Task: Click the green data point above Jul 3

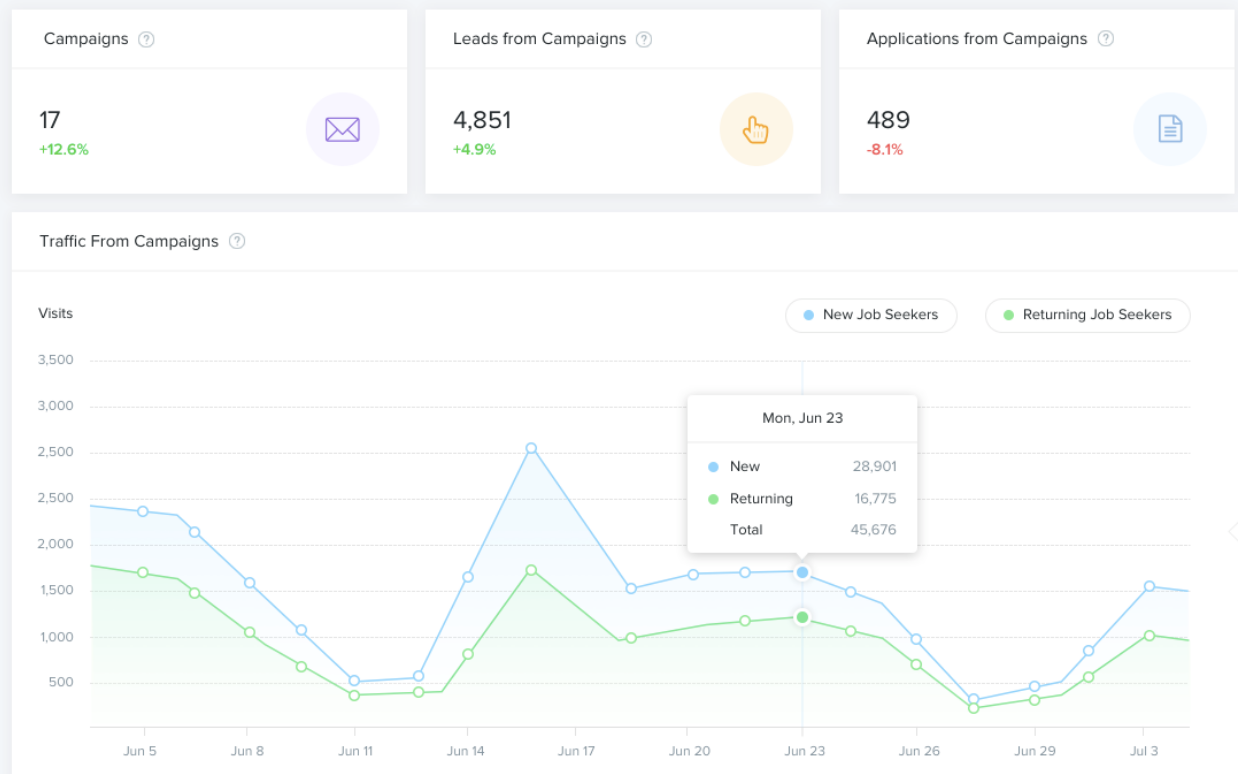Action: (x=1149, y=635)
